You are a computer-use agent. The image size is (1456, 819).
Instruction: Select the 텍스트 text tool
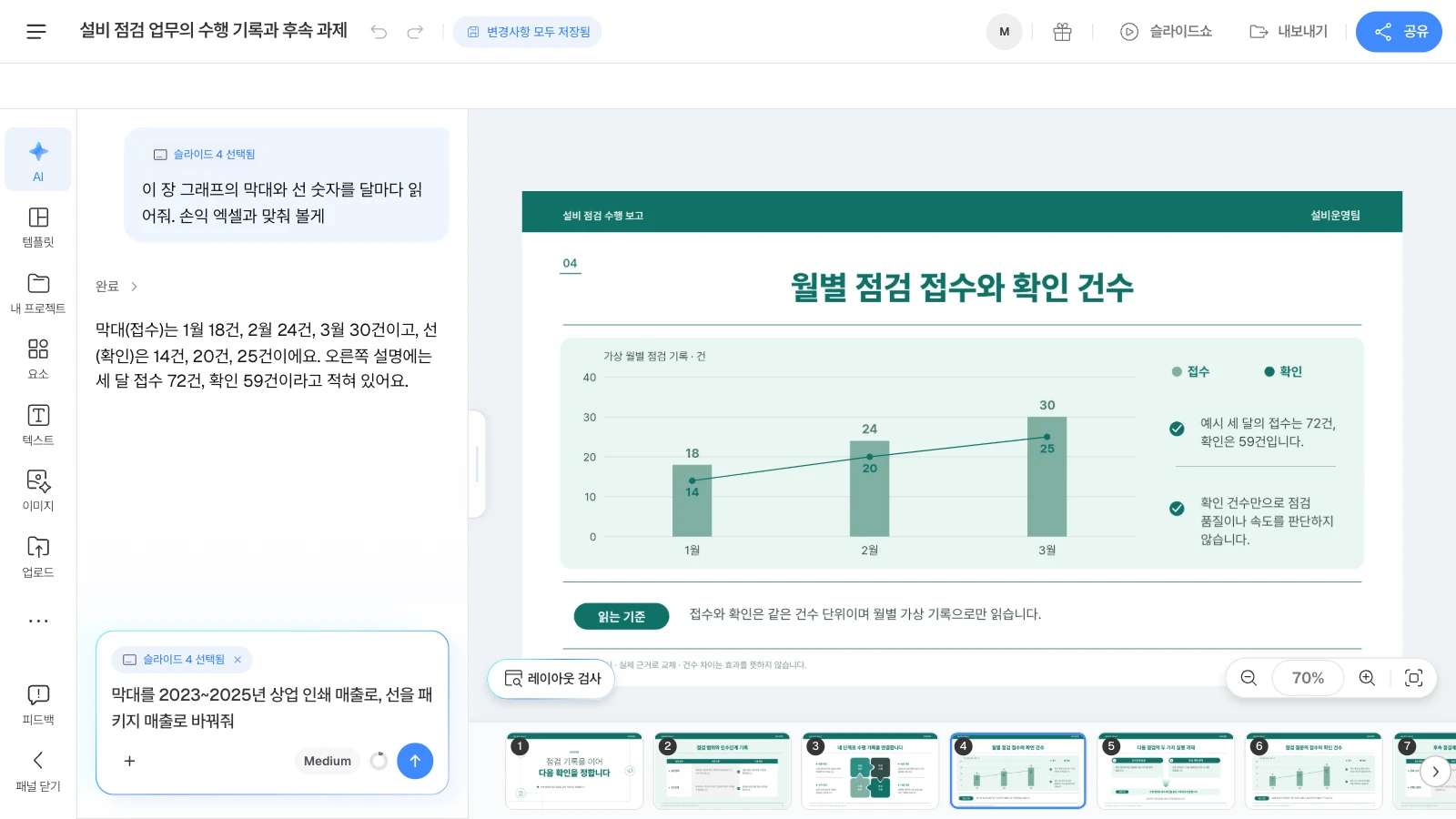tap(38, 425)
